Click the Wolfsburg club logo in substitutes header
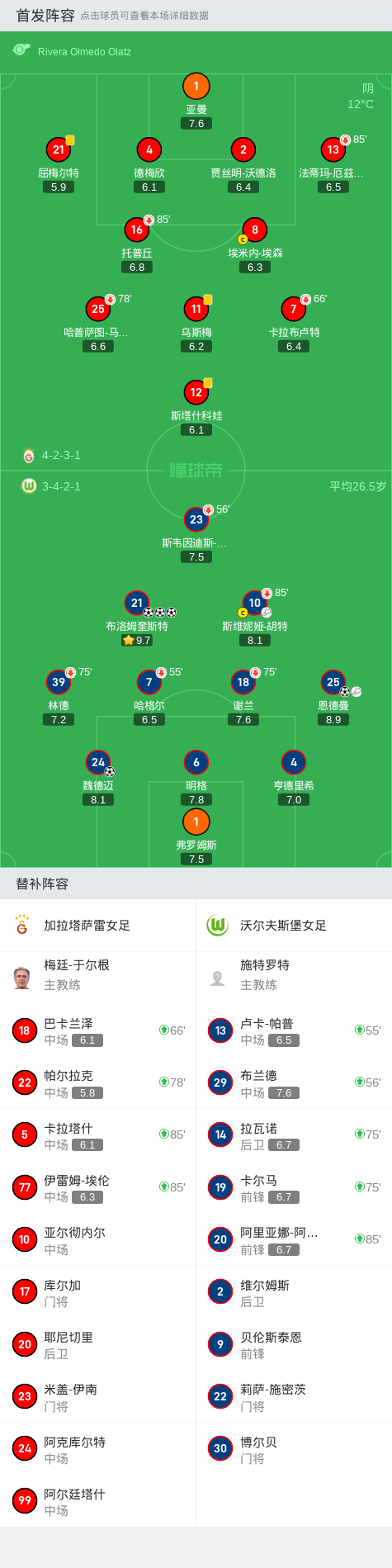 pyautogui.click(x=217, y=925)
